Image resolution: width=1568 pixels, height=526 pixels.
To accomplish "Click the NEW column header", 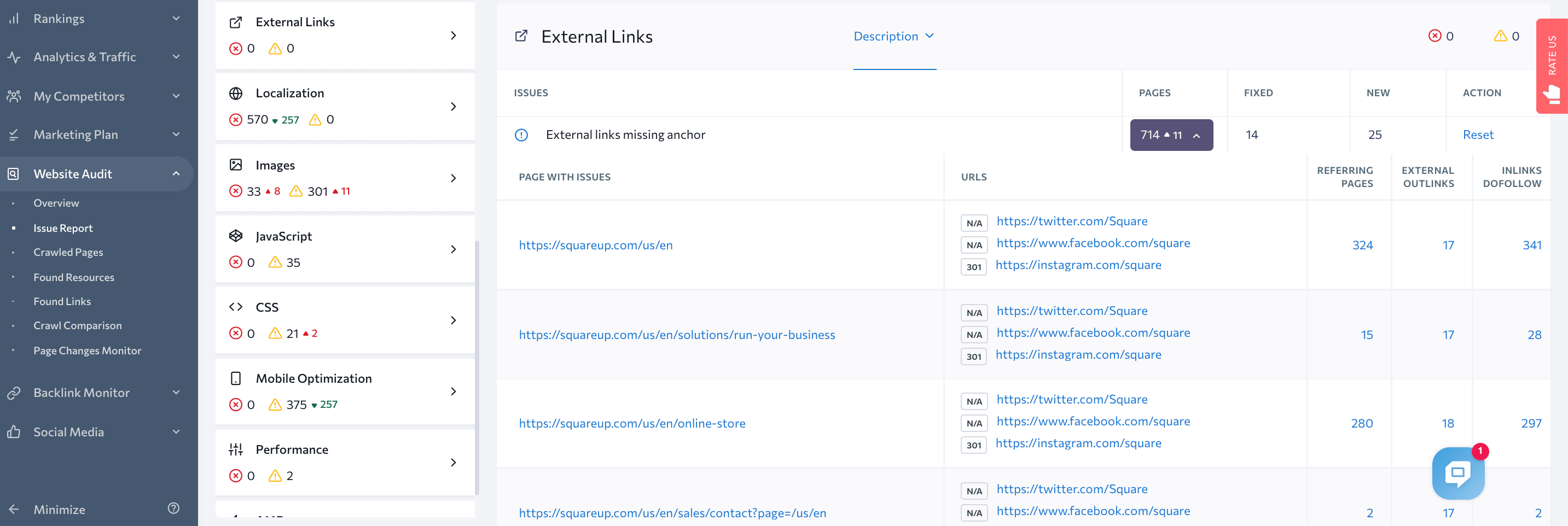I will coord(1378,93).
